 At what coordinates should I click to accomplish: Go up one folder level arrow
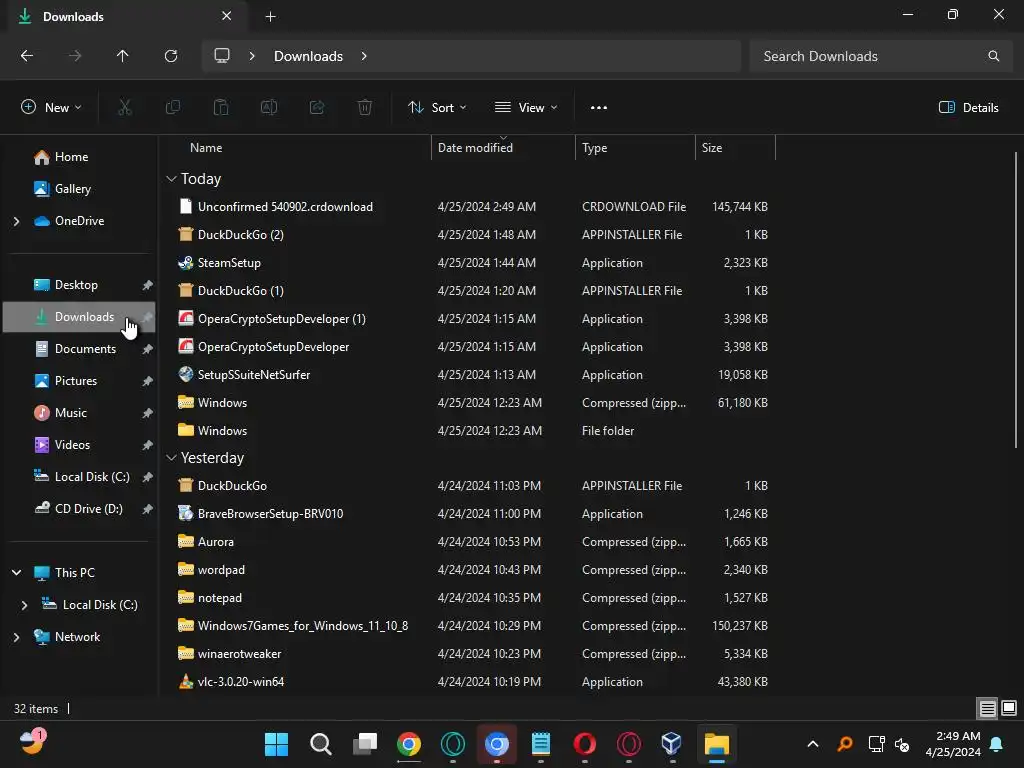tap(122, 56)
